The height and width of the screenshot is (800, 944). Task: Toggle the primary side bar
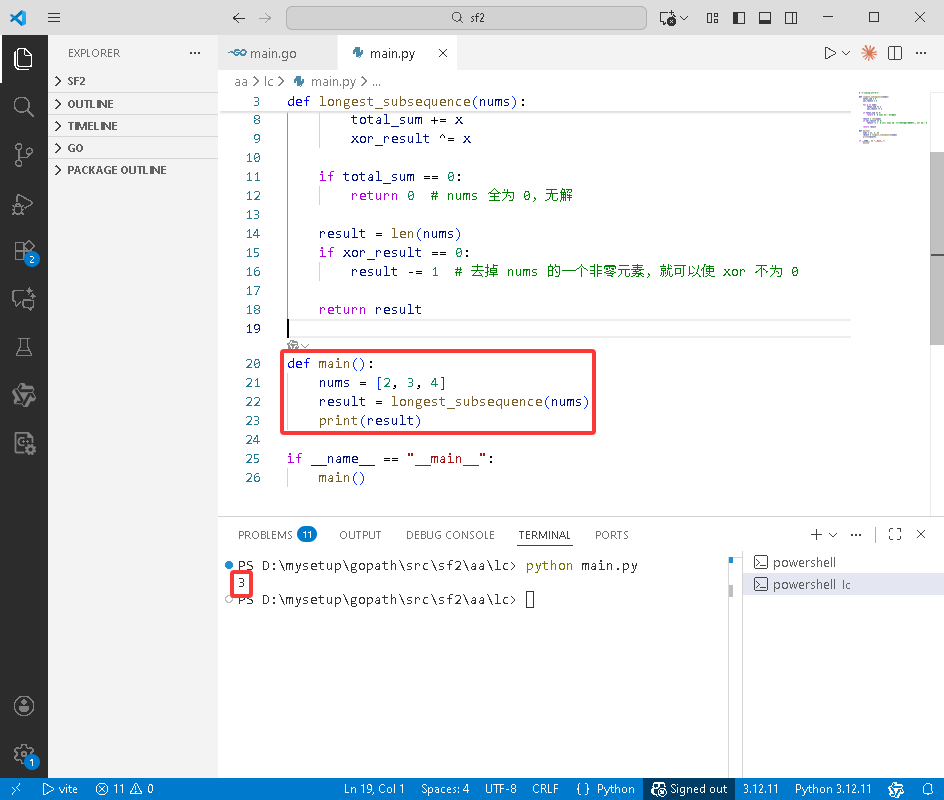(x=739, y=18)
